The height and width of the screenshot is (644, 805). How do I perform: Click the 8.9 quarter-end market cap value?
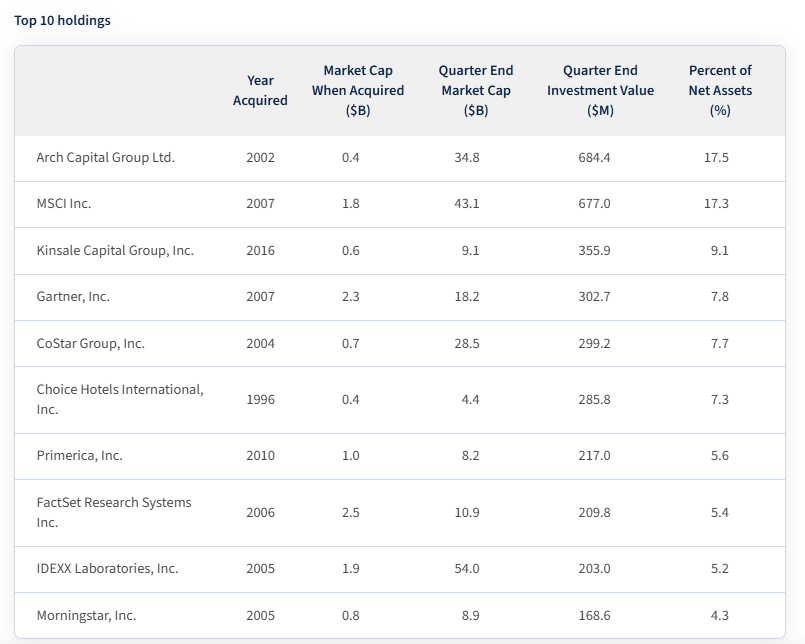click(x=470, y=615)
